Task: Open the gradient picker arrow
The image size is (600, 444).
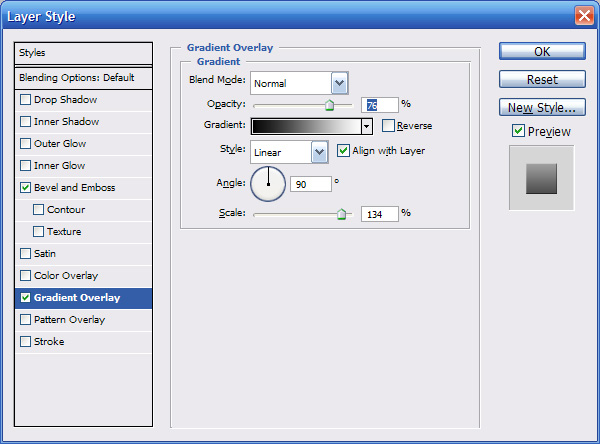Action: [x=367, y=126]
